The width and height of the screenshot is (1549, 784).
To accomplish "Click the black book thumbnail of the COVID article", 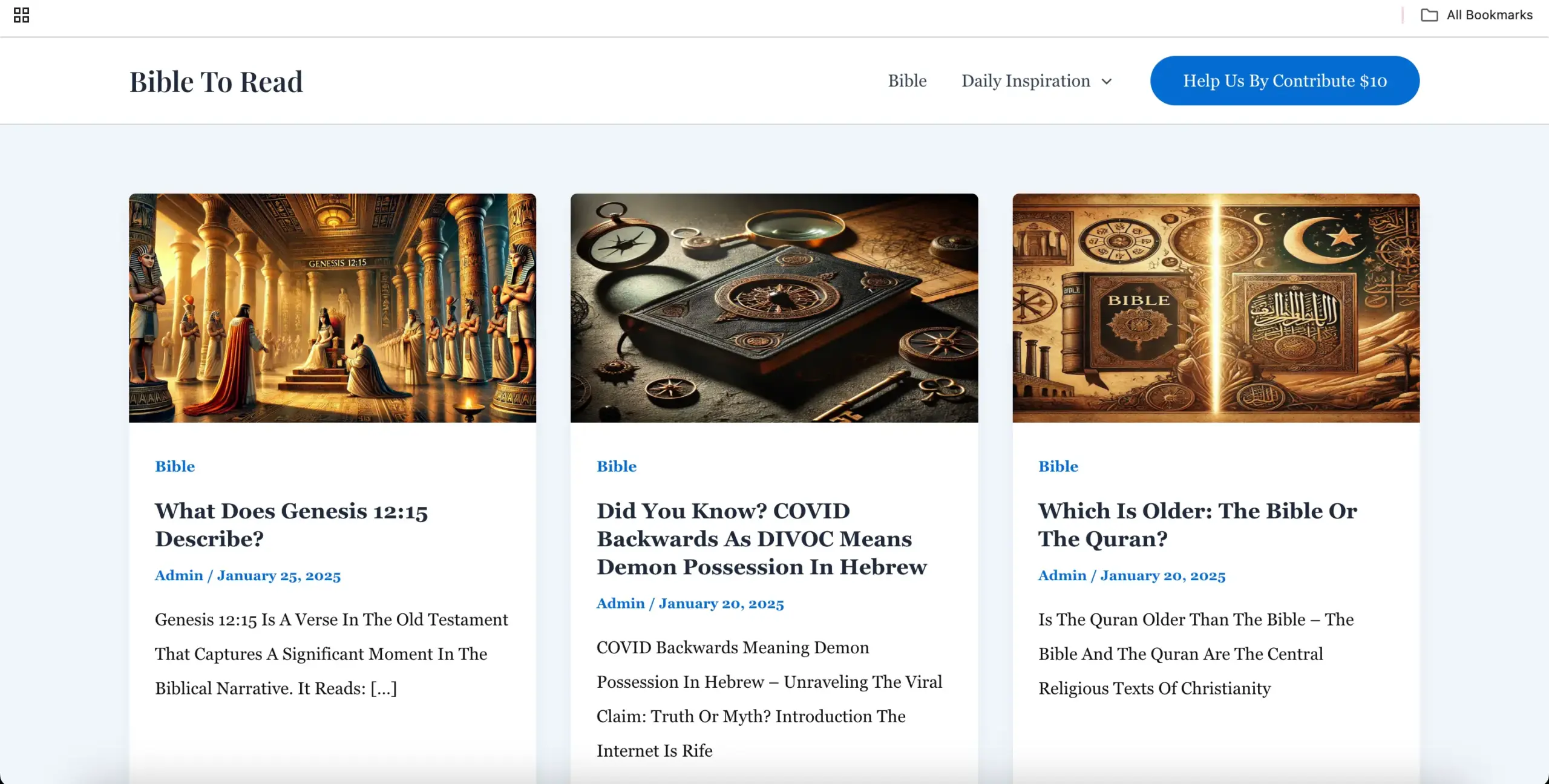I will (x=774, y=307).
